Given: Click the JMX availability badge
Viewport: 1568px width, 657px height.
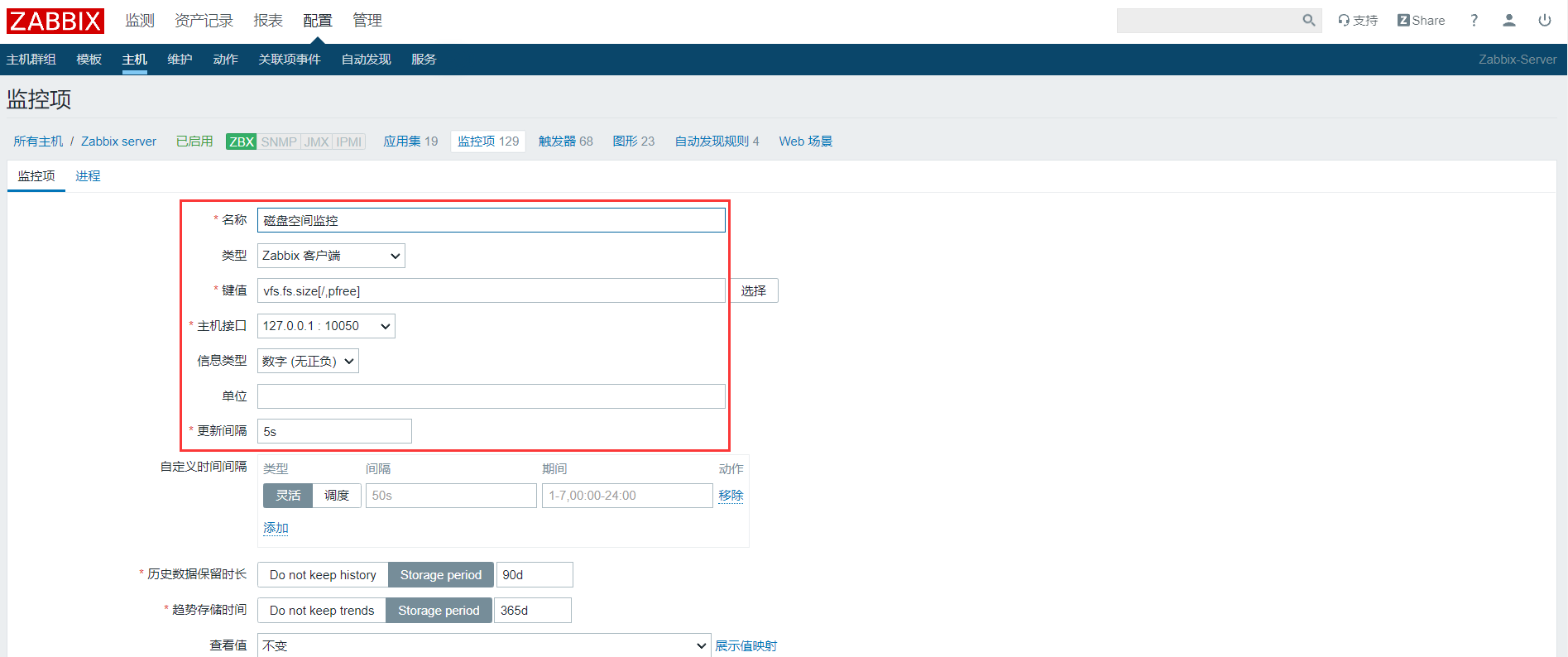Looking at the screenshot, I should (316, 141).
